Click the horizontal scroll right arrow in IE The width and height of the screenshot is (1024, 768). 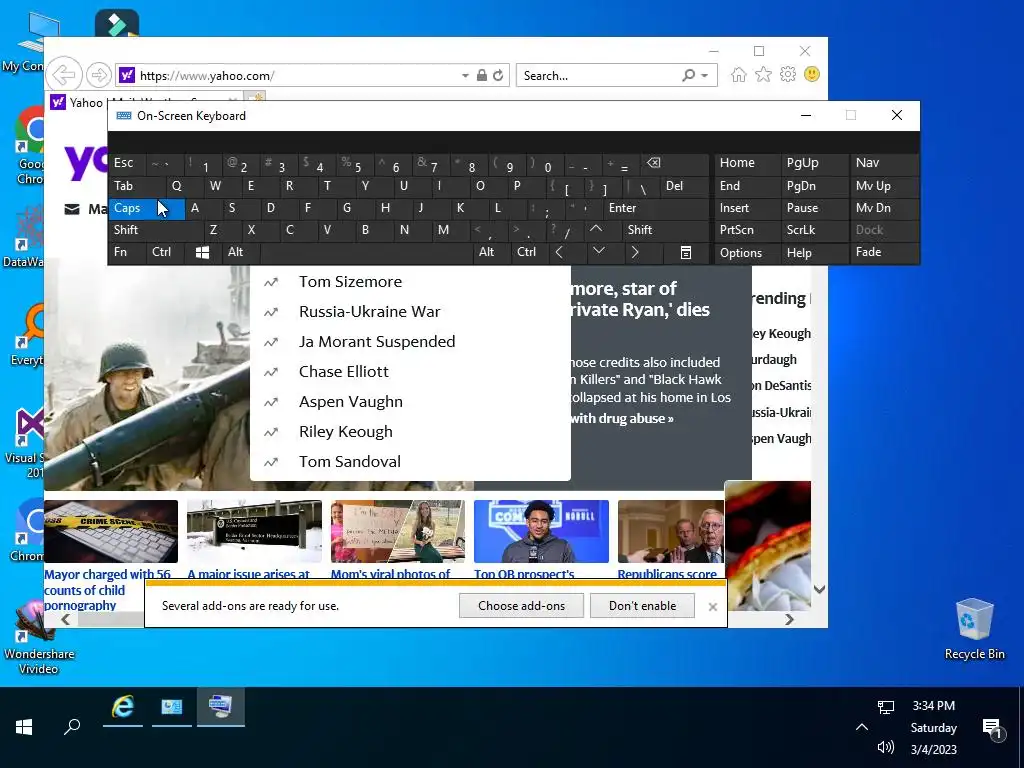[x=790, y=619]
